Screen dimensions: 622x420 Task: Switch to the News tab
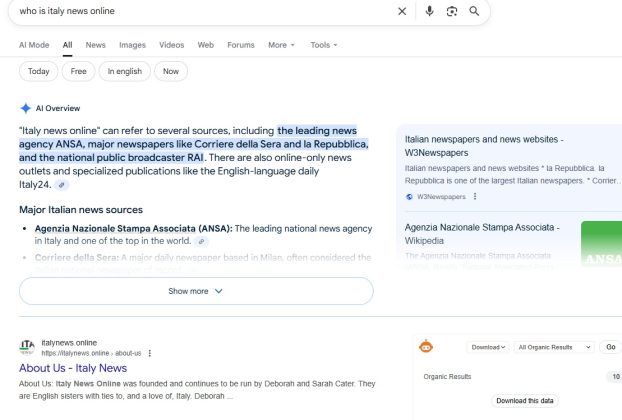pos(95,45)
